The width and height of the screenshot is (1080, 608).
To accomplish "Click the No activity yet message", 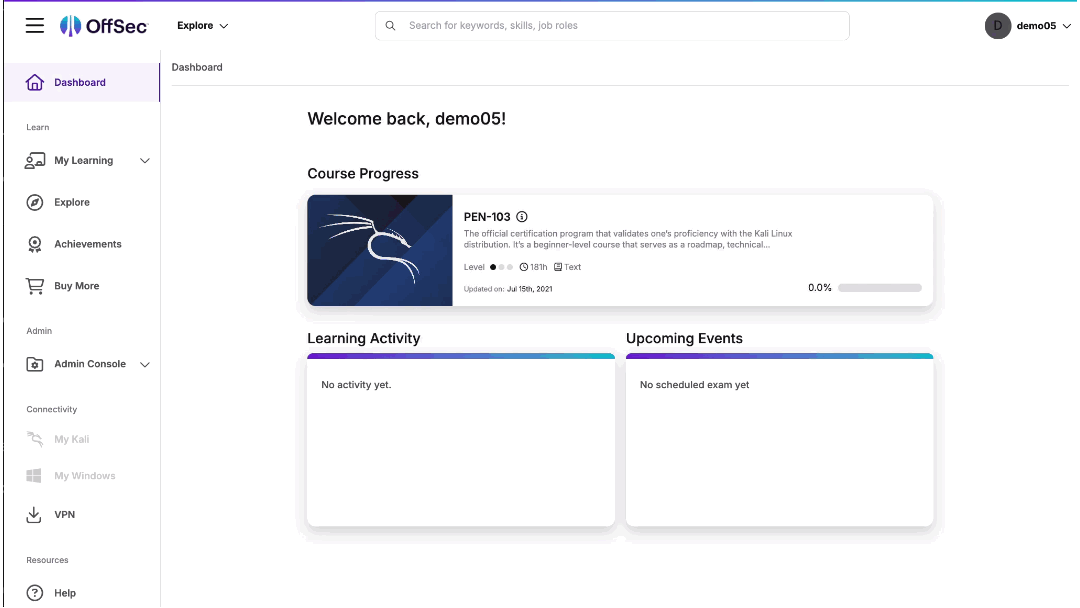I will tap(356, 385).
